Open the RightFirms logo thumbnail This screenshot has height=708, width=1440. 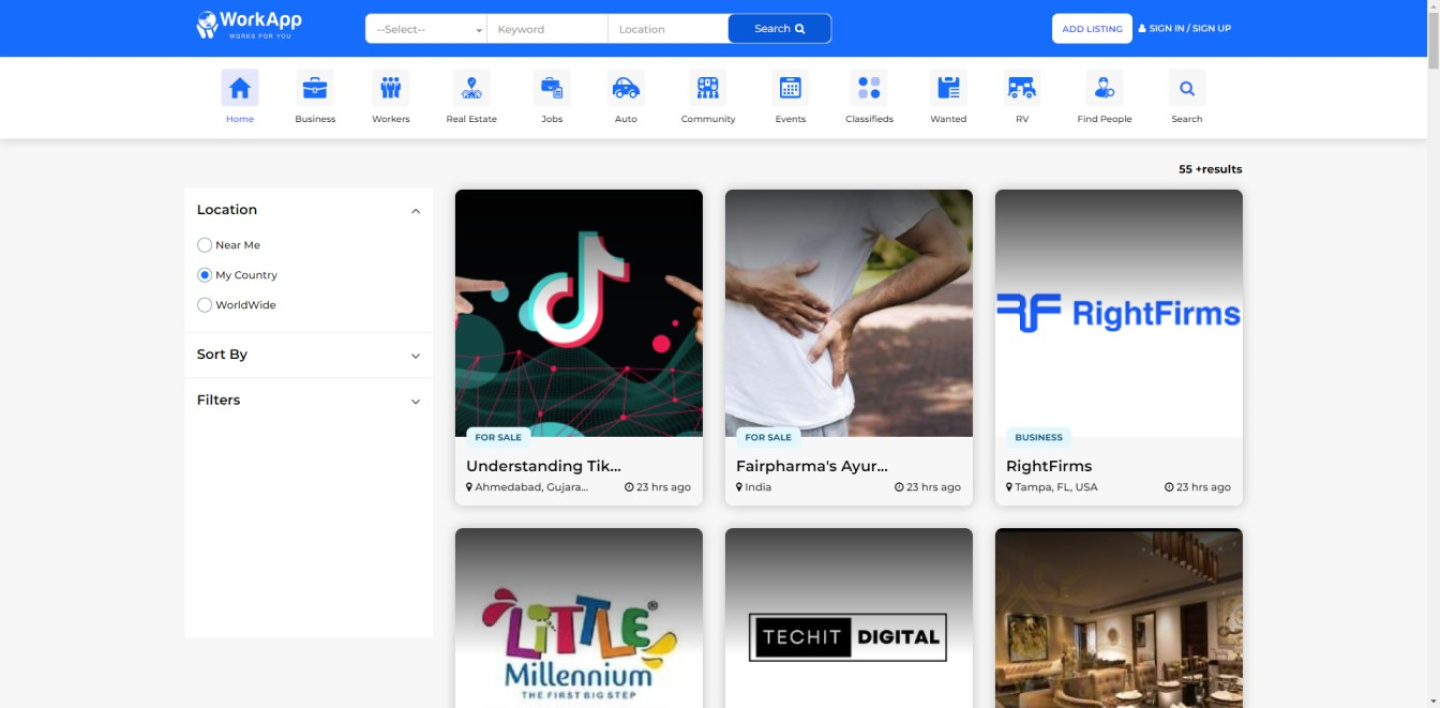[x=1119, y=313]
